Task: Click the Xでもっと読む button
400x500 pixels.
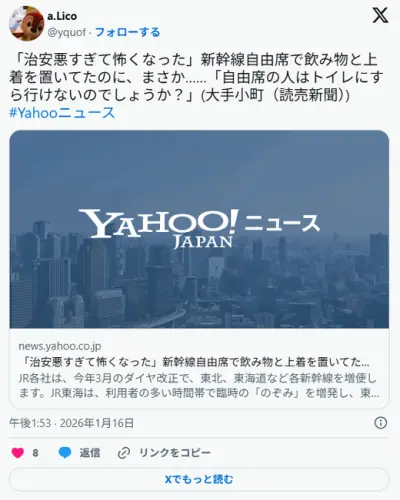Action: (199, 479)
